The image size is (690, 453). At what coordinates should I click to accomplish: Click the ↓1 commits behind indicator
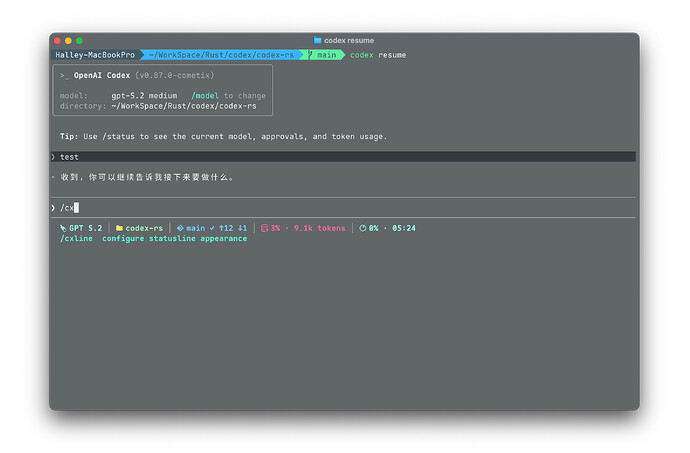(242, 228)
